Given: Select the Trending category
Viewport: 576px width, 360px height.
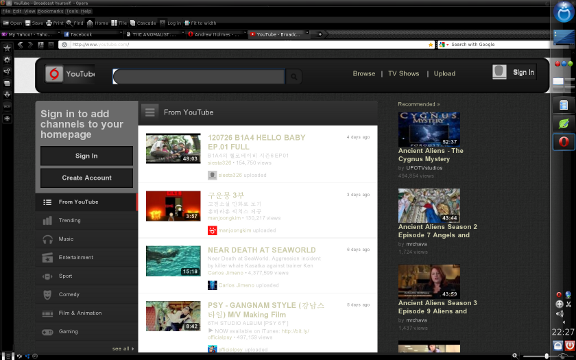Looking at the screenshot, I should coord(86,220).
